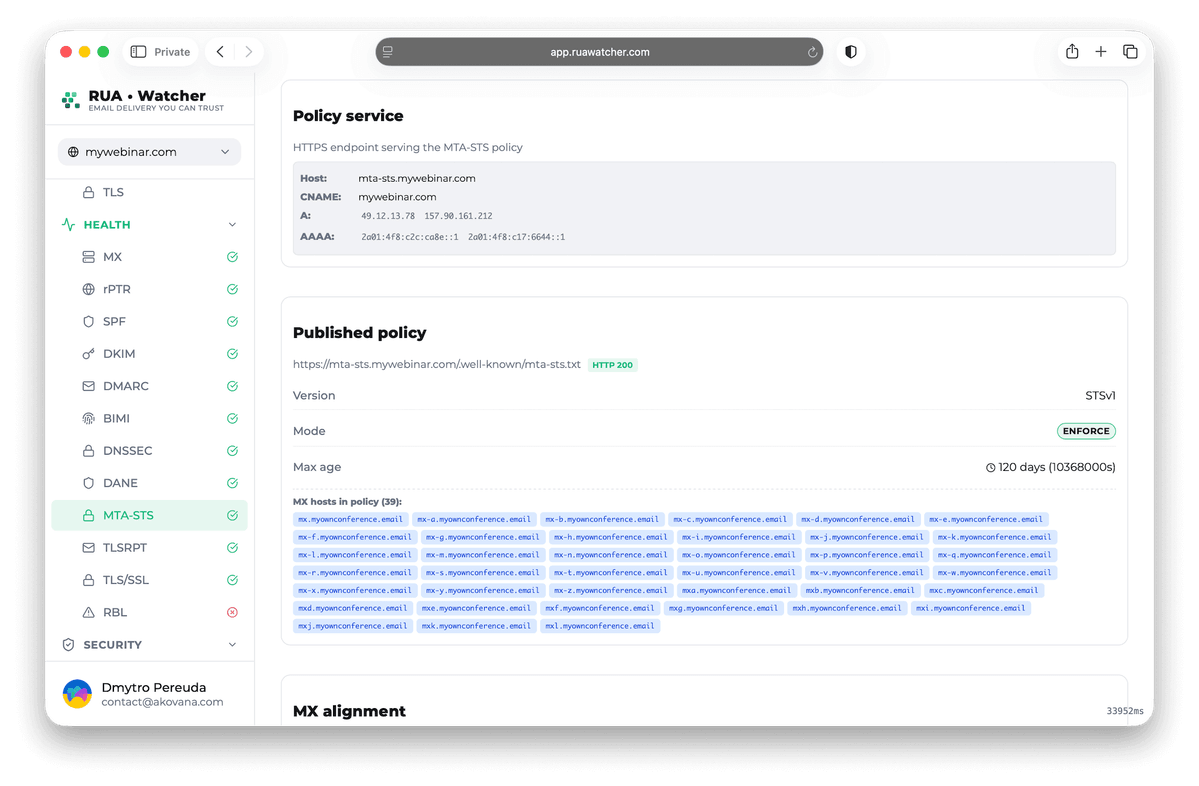Viewport: 1199px width, 786px height.
Task: Open the mywebinar.com domain dropdown
Action: (149, 152)
